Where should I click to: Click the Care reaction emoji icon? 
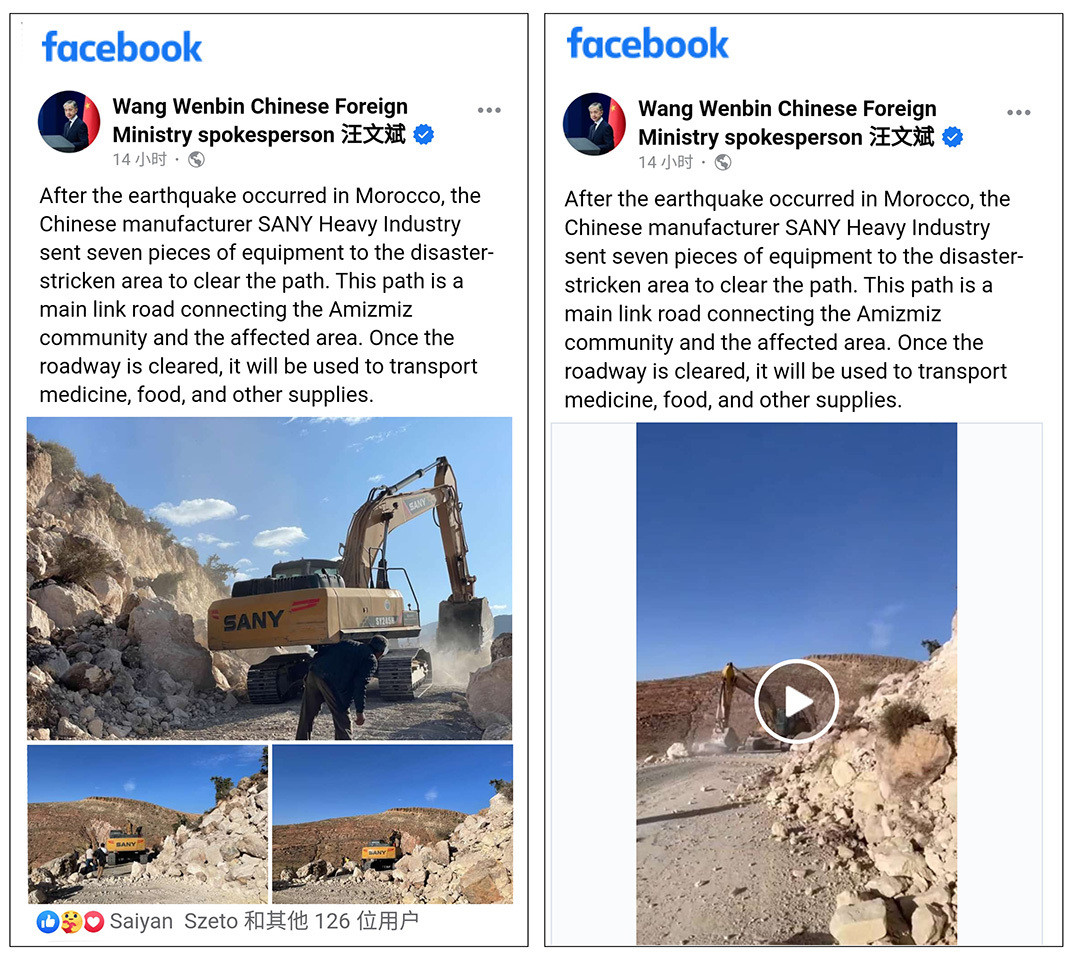click(x=70, y=922)
